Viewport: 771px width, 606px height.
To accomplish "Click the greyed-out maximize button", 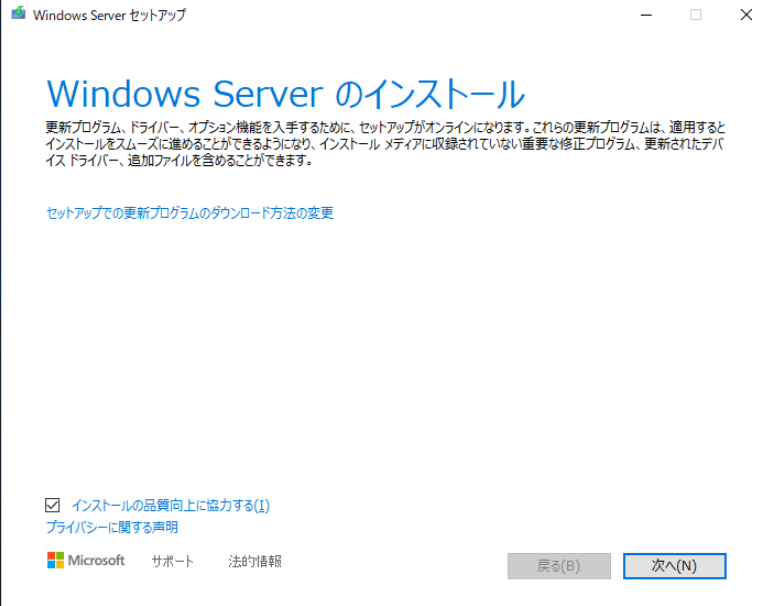I will coord(696,15).
